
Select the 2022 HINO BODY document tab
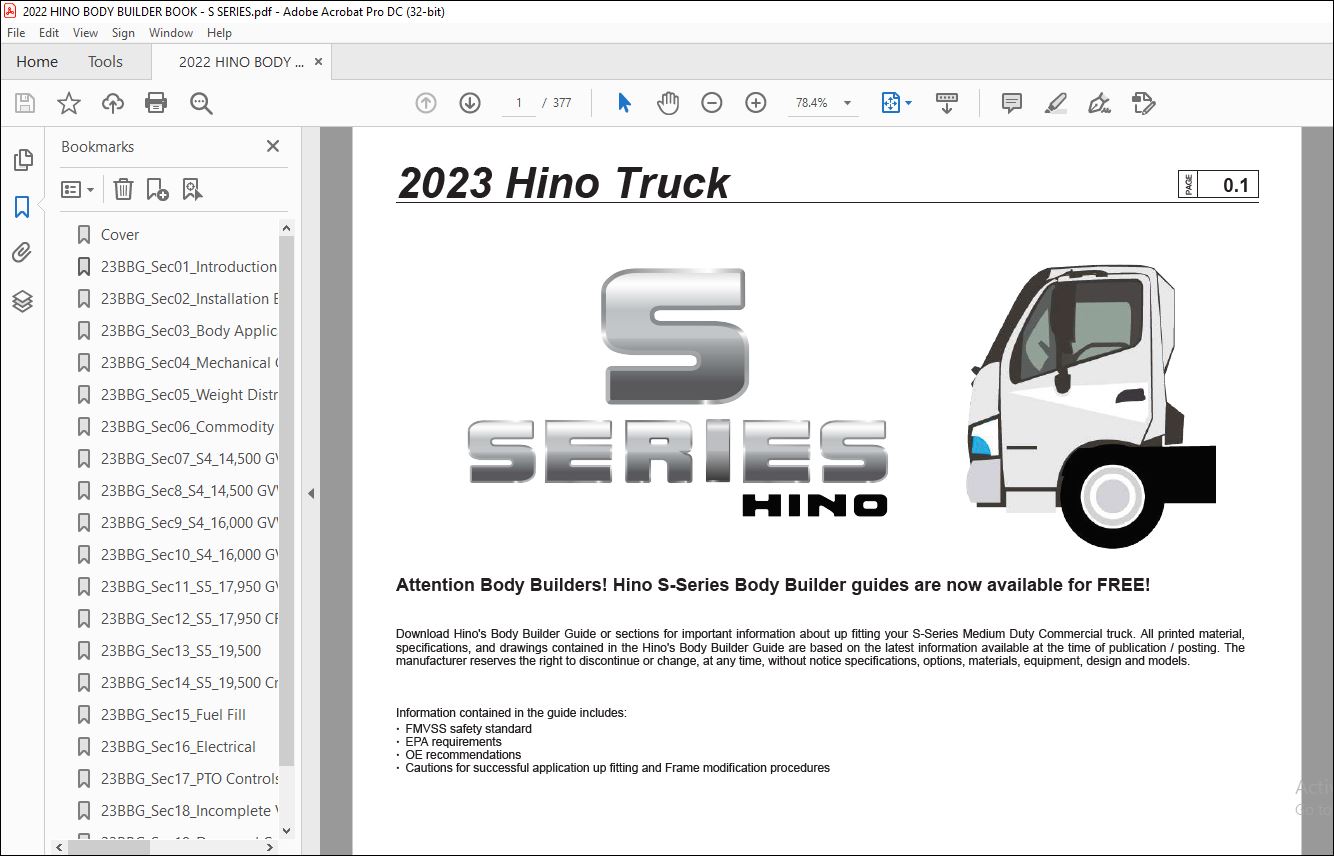pyautogui.click(x=241, y=61)
